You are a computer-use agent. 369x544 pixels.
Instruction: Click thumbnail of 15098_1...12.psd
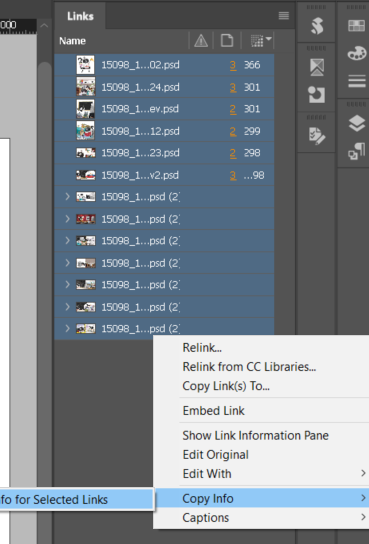pyautogui.click(x=85, y=131)
